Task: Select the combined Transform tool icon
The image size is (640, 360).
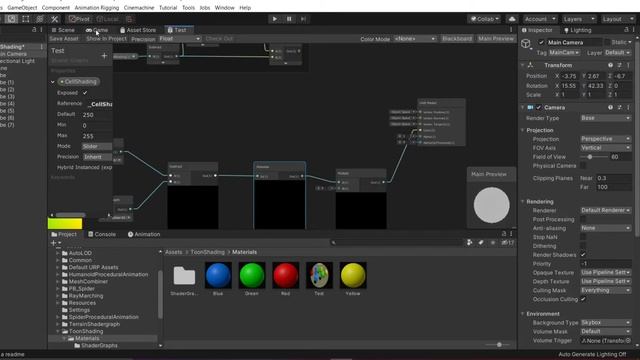Action: pyautogui.click(x=40, y=19)
